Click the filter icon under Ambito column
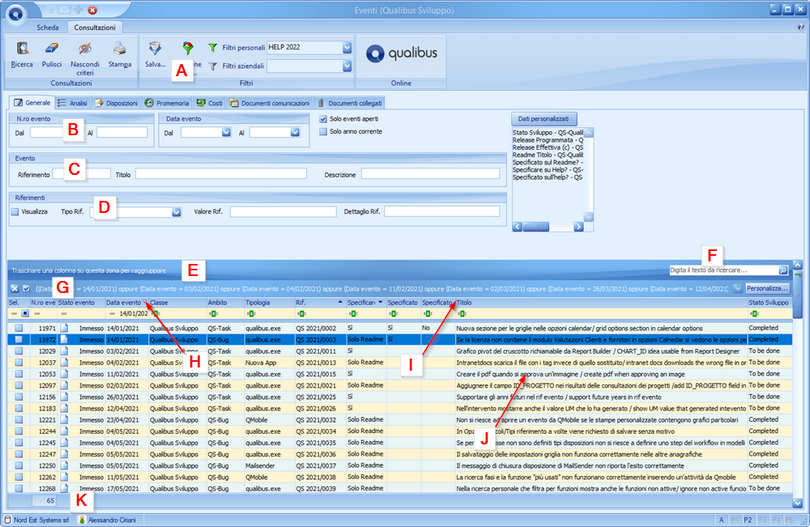Viewport: 810px width, 527px height. [212, 314]
